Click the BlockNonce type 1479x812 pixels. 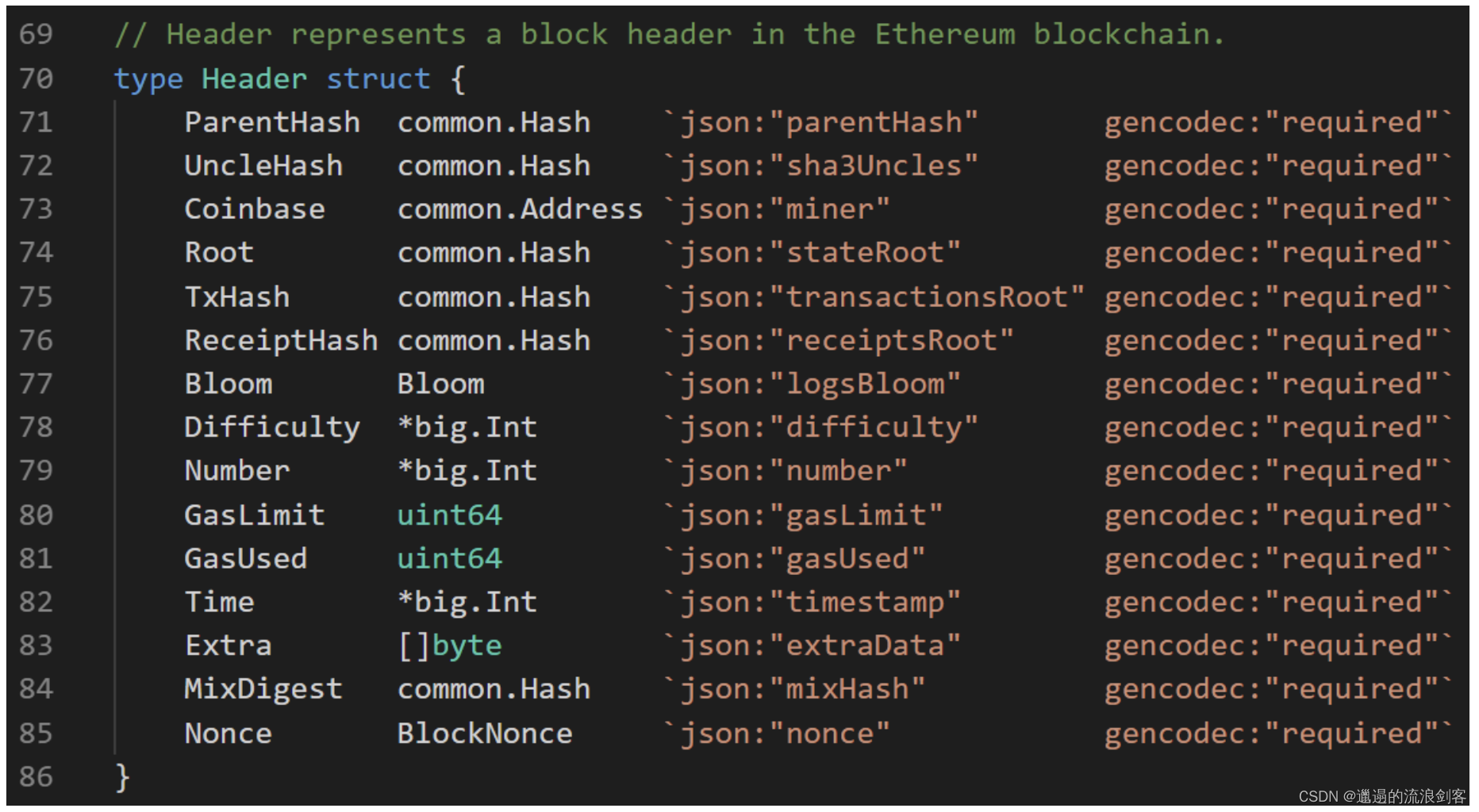click(484, 733)
